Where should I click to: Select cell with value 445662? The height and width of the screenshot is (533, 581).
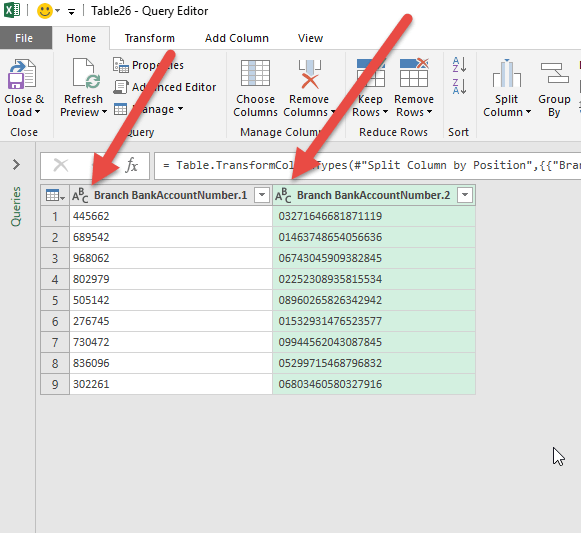171,216
